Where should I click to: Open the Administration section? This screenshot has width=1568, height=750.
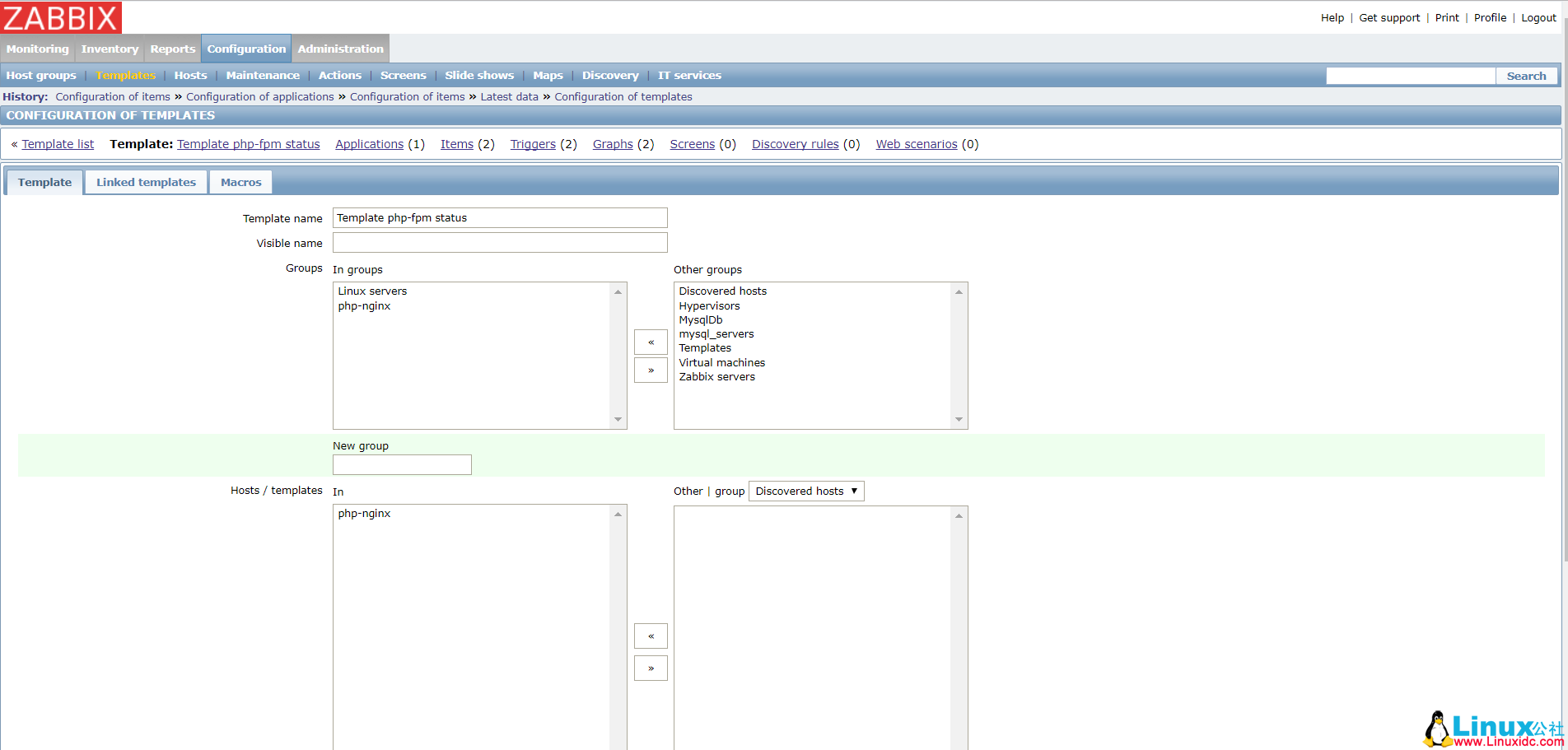[x=339, y=49]
